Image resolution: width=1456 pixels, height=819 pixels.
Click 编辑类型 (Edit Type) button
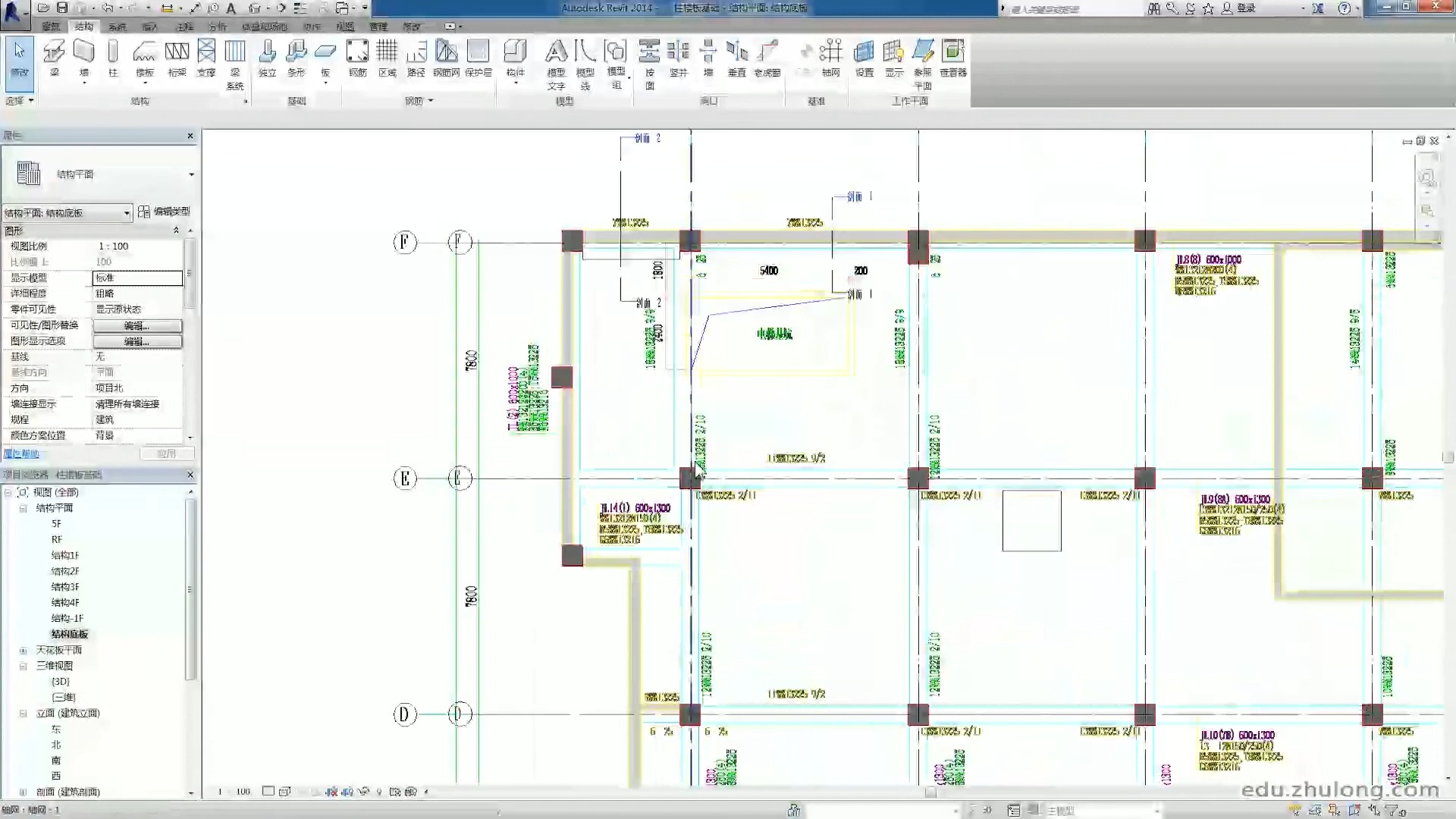(165, 212)
